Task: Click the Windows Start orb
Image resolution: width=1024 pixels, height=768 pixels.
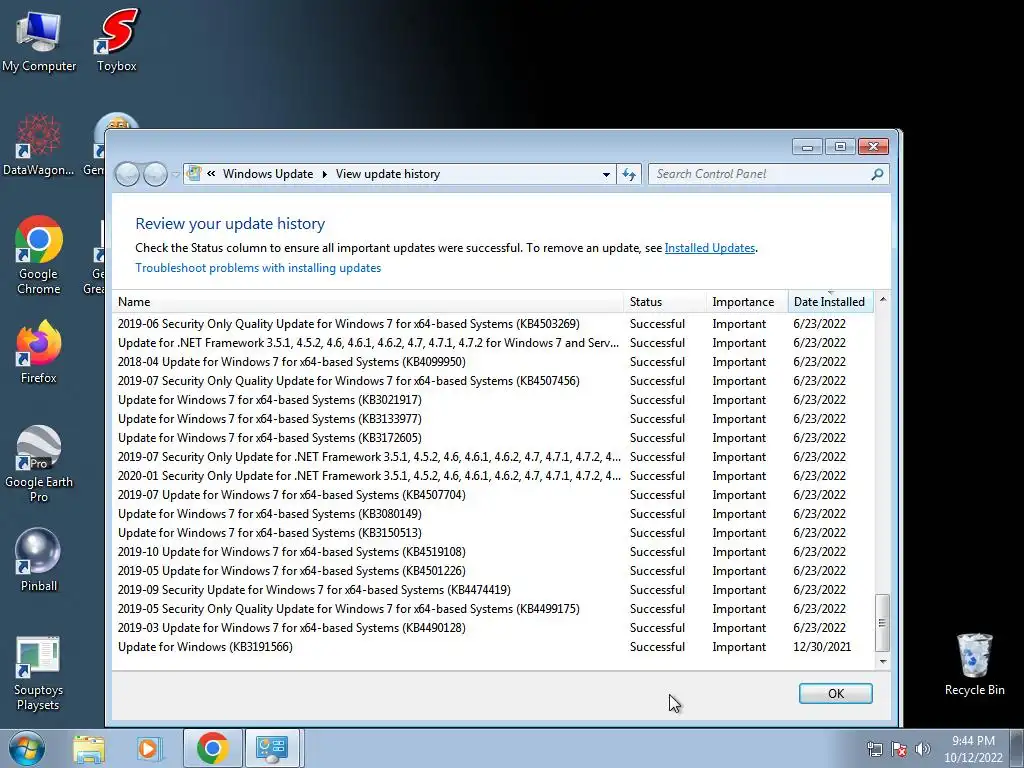Action: 27,748
